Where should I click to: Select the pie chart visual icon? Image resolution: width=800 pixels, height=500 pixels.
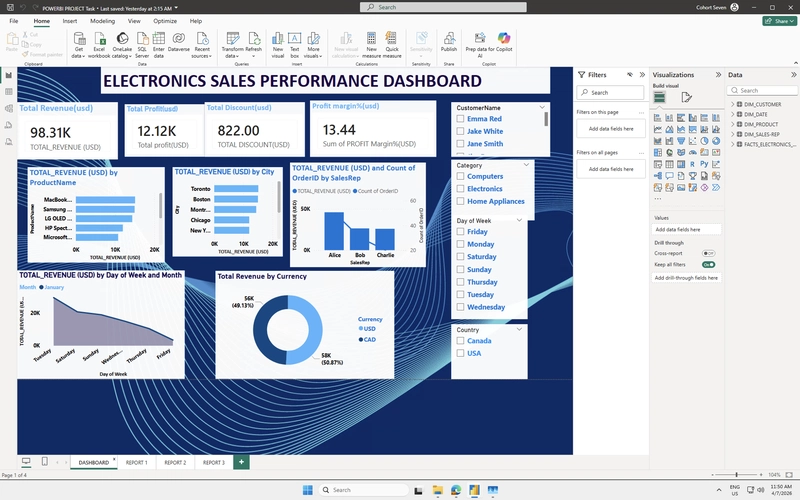click(704, 141)
